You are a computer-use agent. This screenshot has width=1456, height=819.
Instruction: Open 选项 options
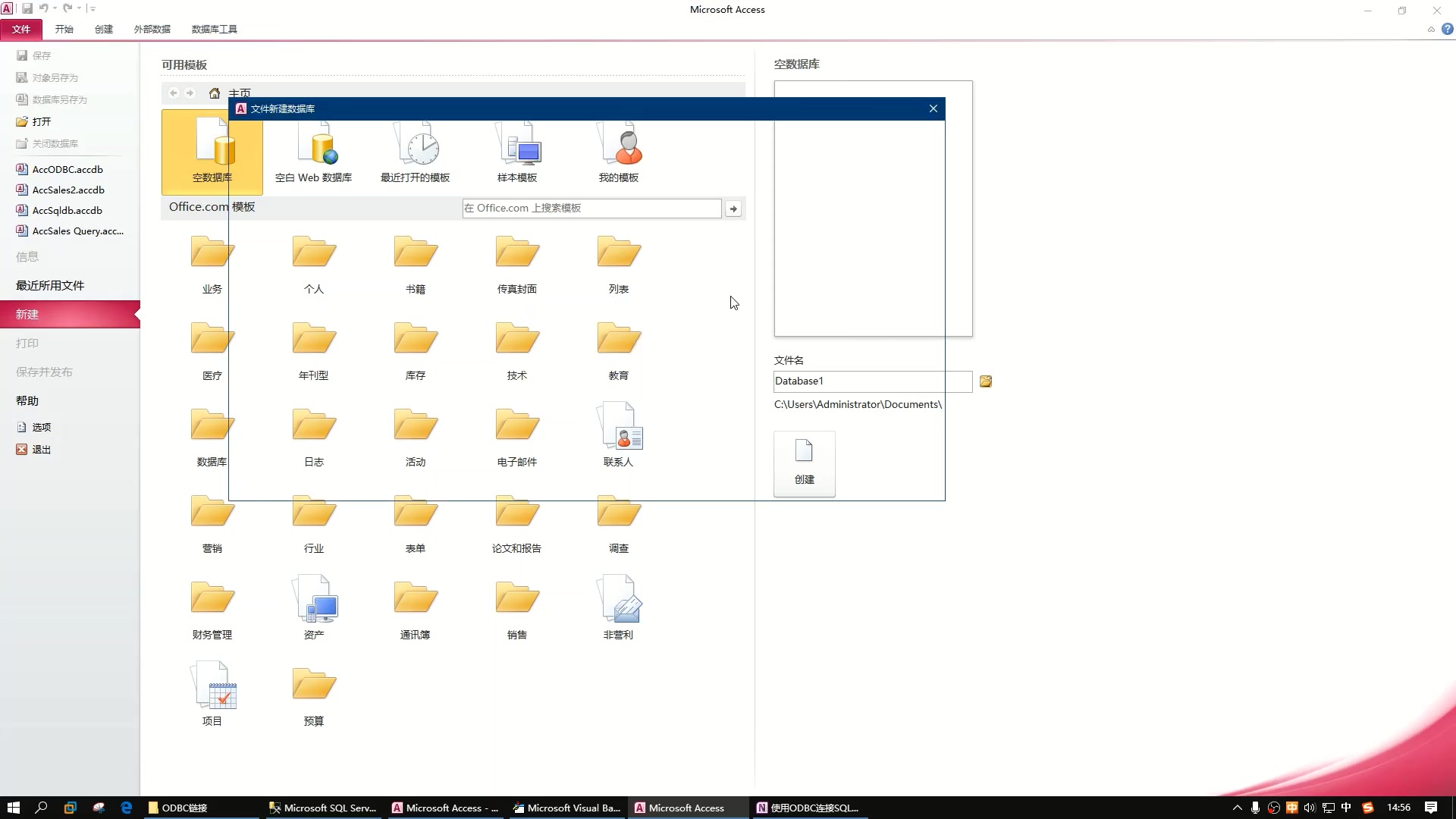point(34,427)
